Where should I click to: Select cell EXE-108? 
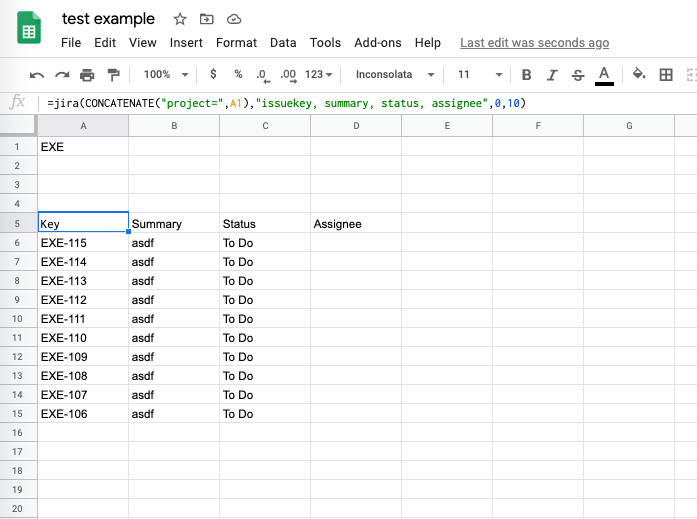83,375
